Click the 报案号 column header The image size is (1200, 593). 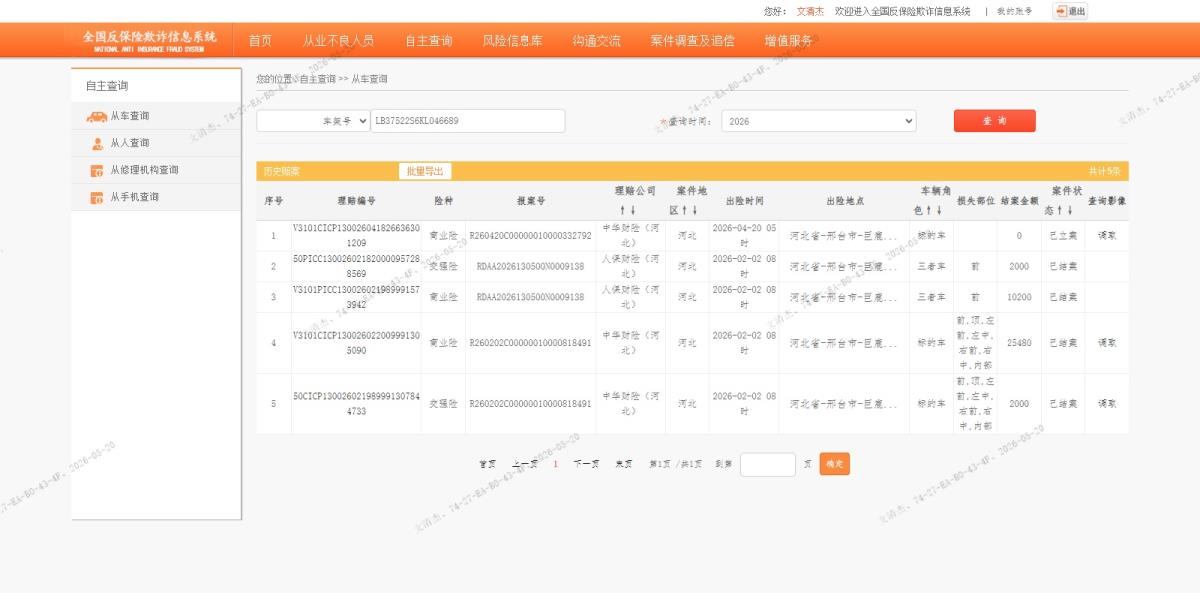[530, 201]
